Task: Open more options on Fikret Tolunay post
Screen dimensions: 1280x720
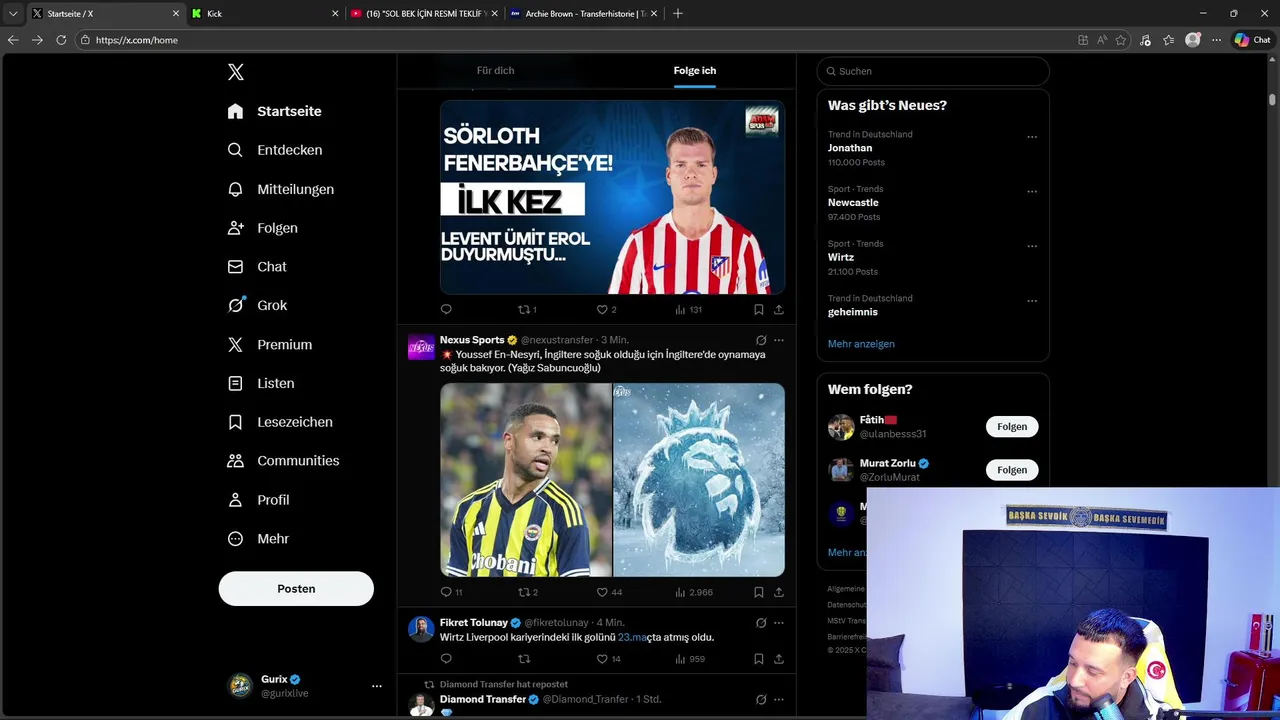Action: pyautogui.click(x=778, y=623)
